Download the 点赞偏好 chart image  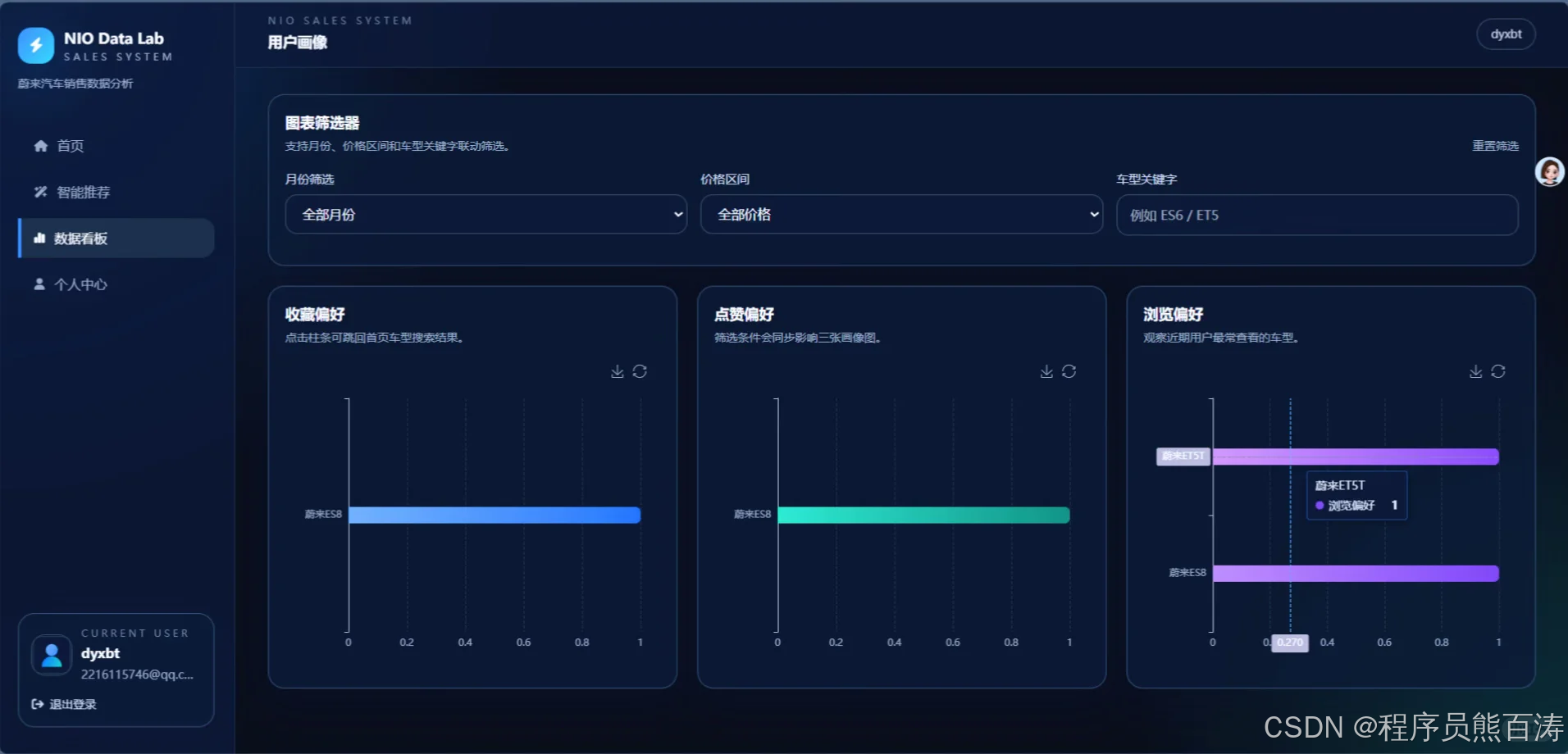1046,371
